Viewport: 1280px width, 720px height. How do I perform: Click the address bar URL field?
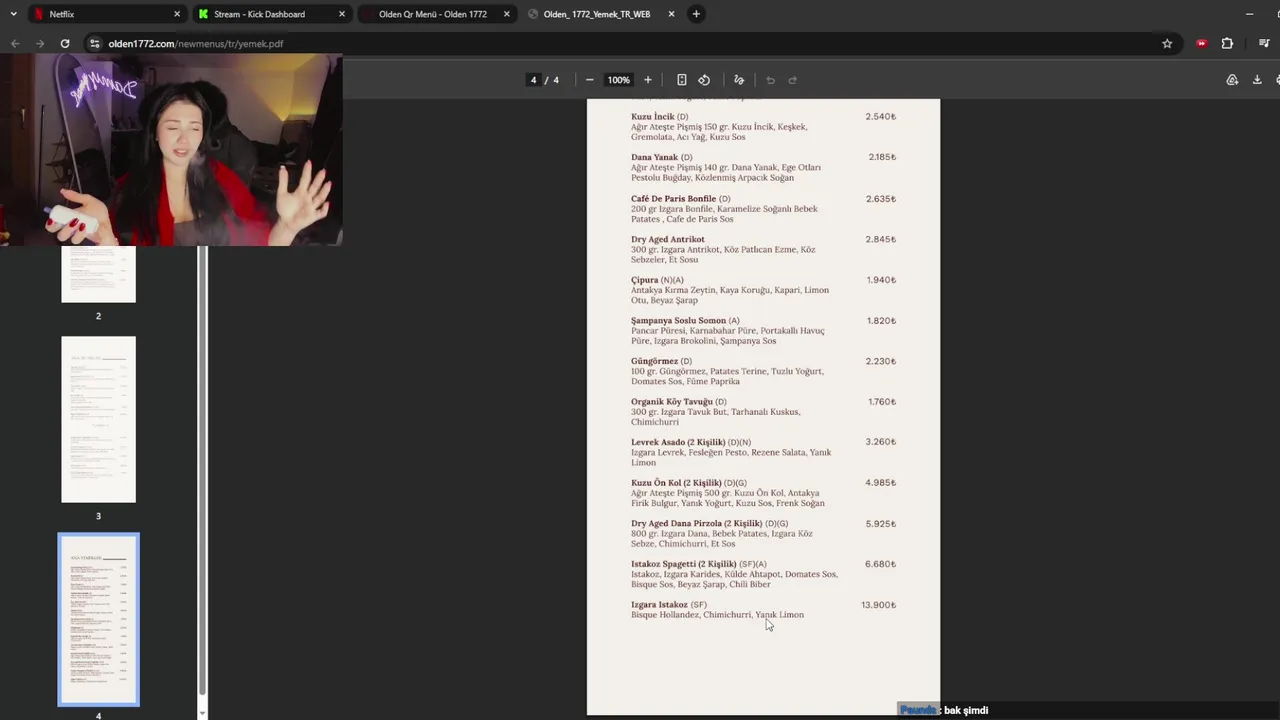[x=620, y=43]
